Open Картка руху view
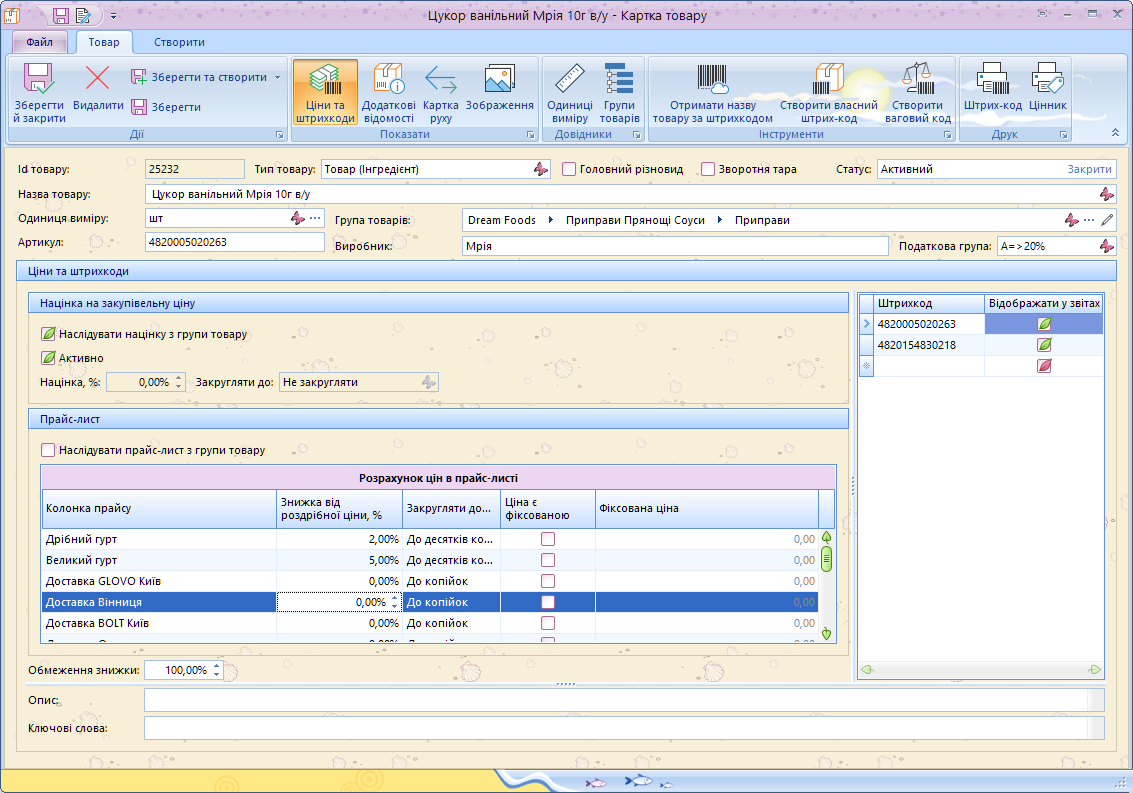The width and height of the screenshot is (1133, 793). [x=441, y=94]
